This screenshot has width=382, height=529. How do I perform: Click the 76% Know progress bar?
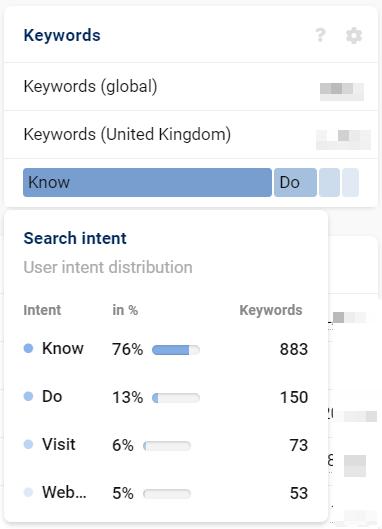(x=176, y=350)
